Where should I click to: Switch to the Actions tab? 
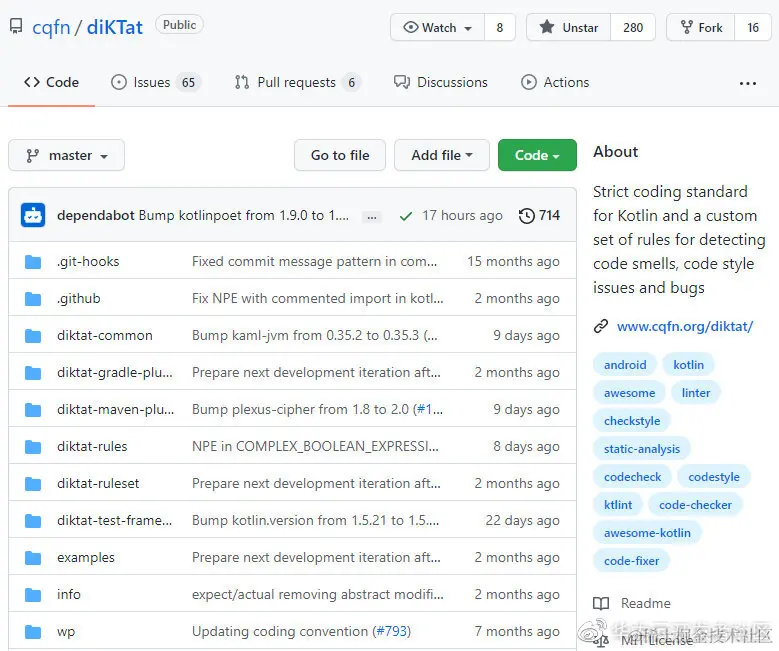coord(555,82)
